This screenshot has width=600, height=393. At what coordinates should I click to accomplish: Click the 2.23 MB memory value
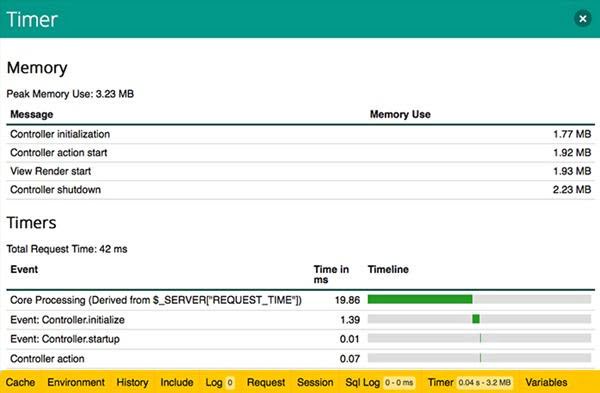tap(572, 190)
